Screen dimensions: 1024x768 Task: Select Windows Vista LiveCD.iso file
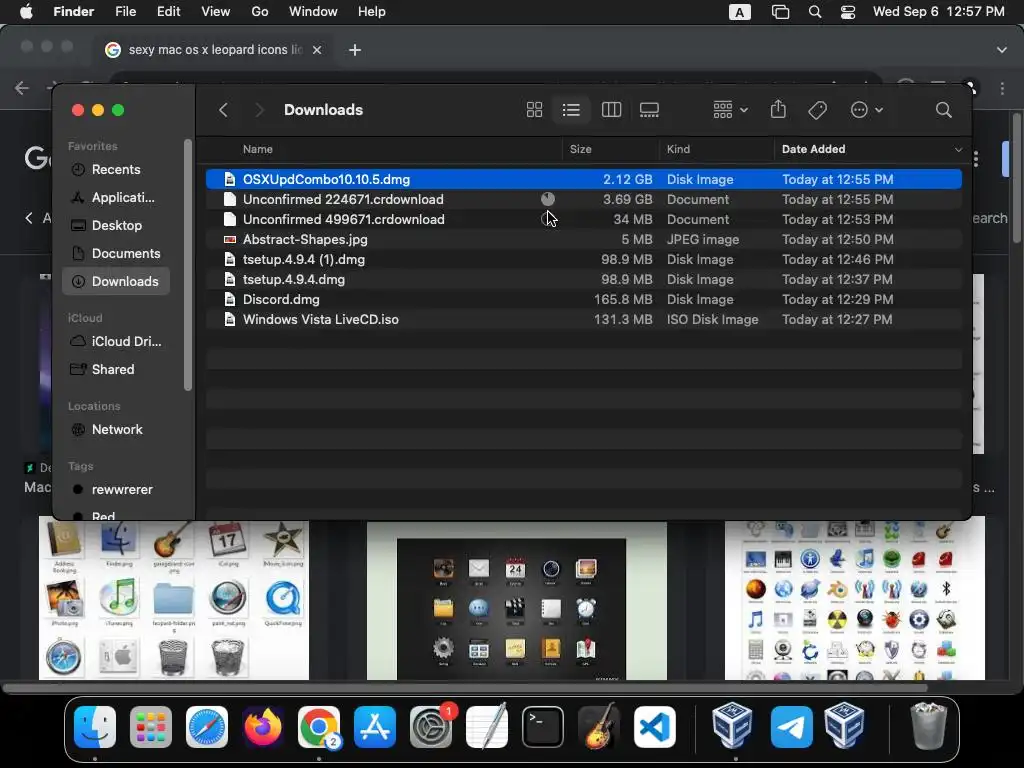click(x=583, y=319)
